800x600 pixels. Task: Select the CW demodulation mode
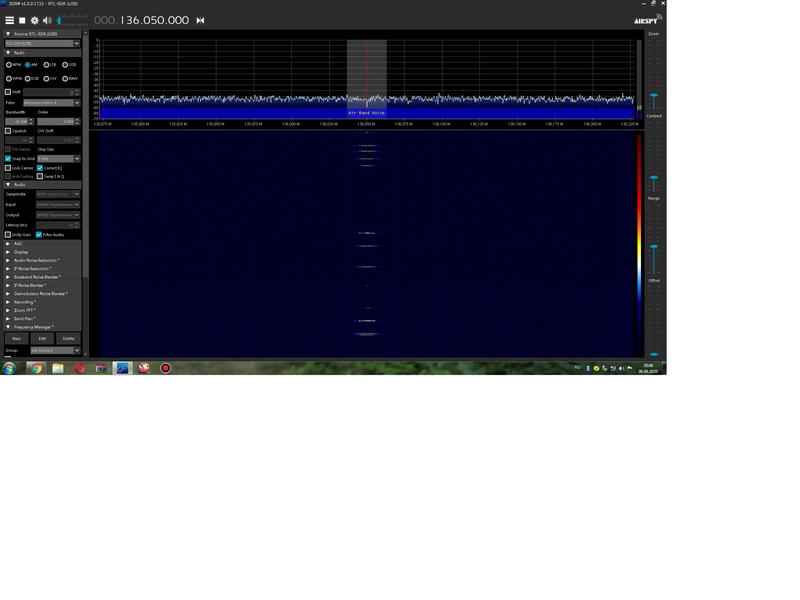tap(46, 79)
